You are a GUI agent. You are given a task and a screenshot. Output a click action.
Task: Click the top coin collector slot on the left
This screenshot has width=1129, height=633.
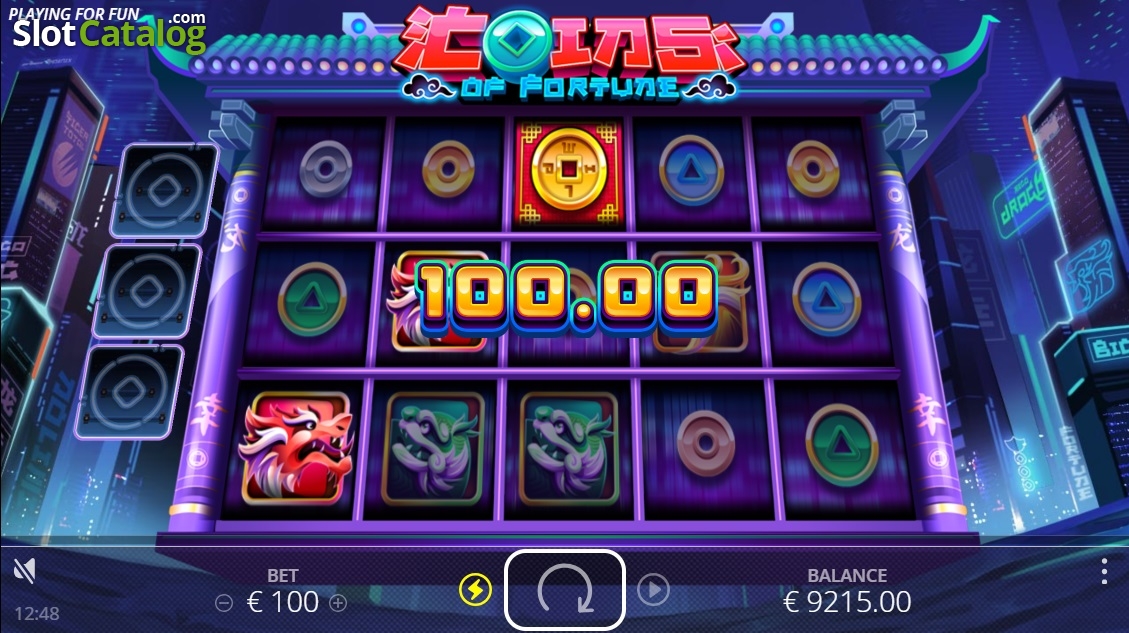164,191
